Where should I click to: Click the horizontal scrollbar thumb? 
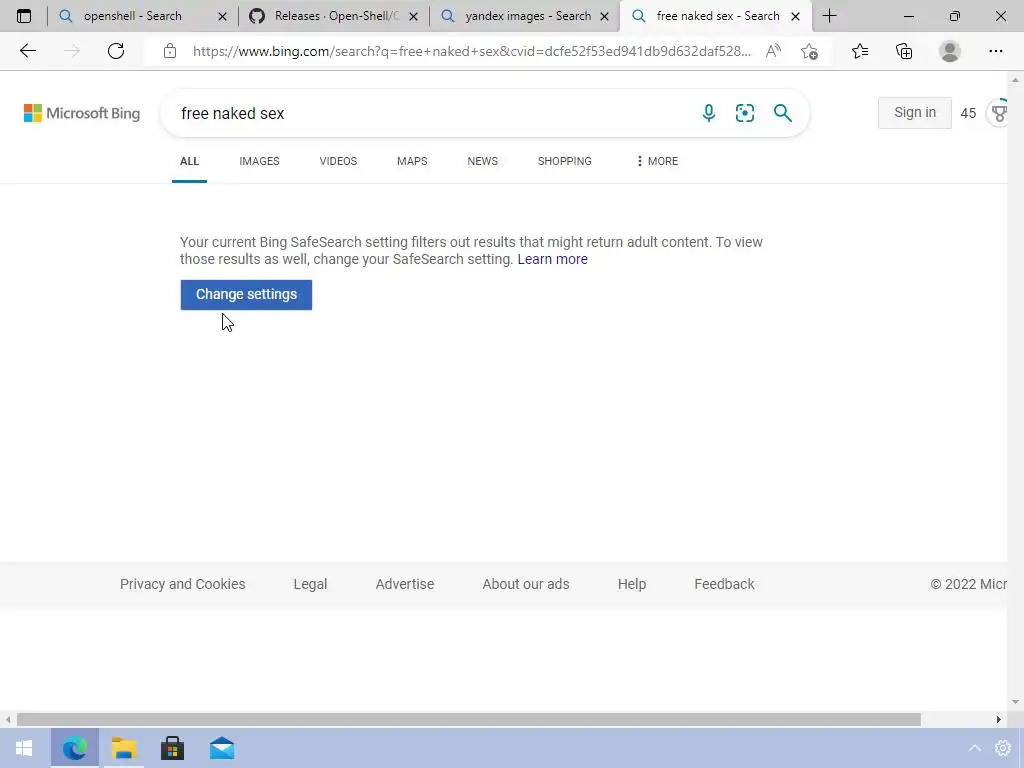[469, 720]
